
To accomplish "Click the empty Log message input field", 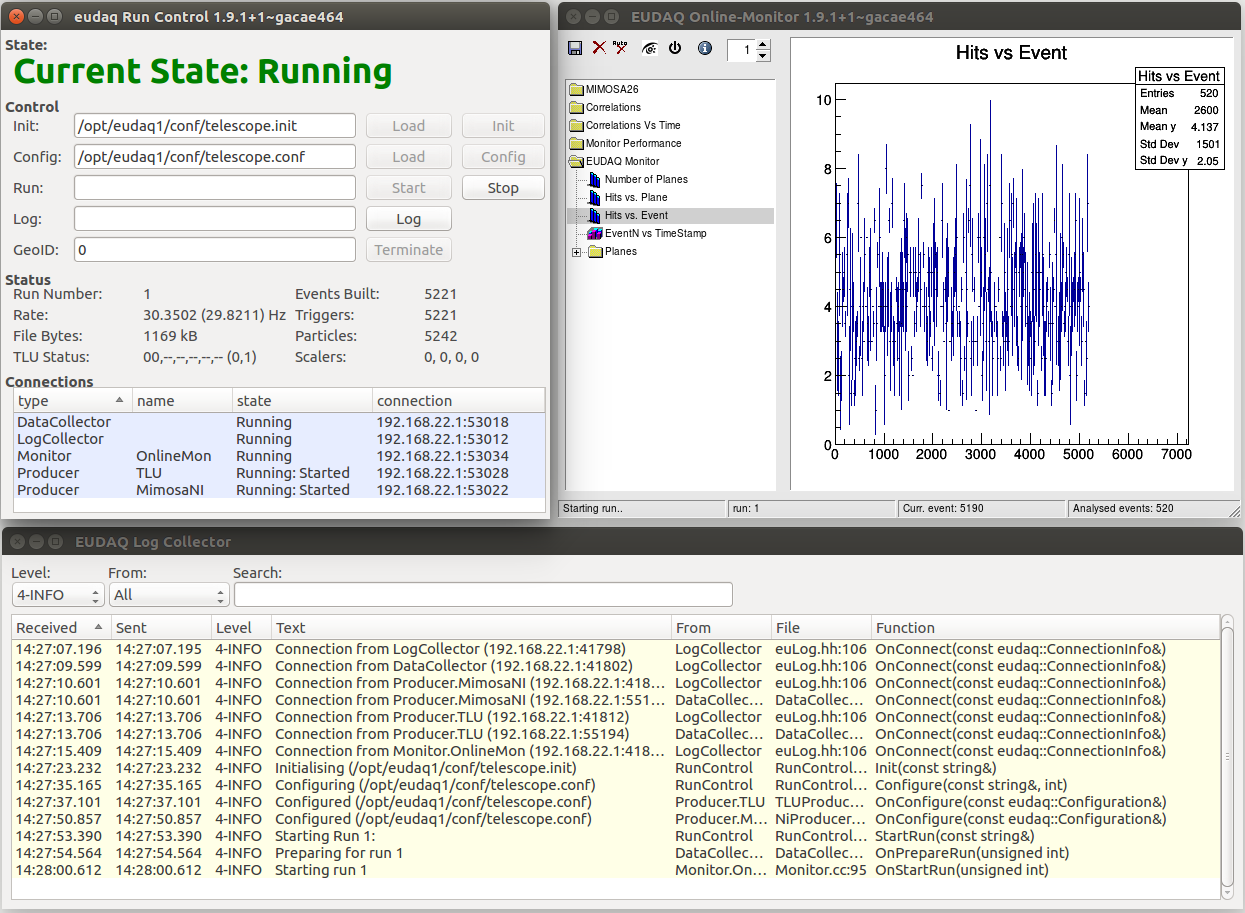I will coord(215,219).
